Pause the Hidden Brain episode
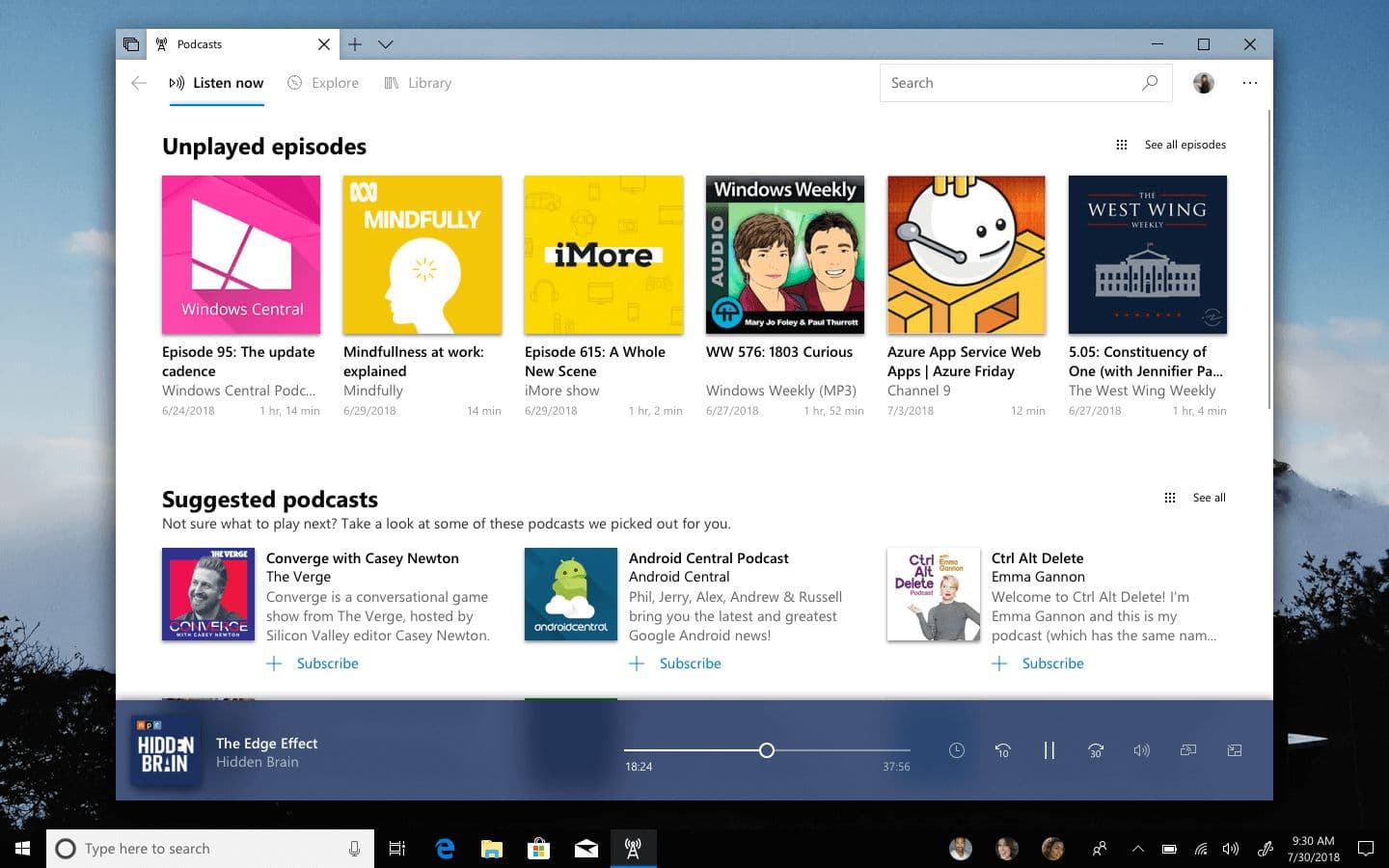The width and height of the screenshot is (1389, 868). point(1049,750)
